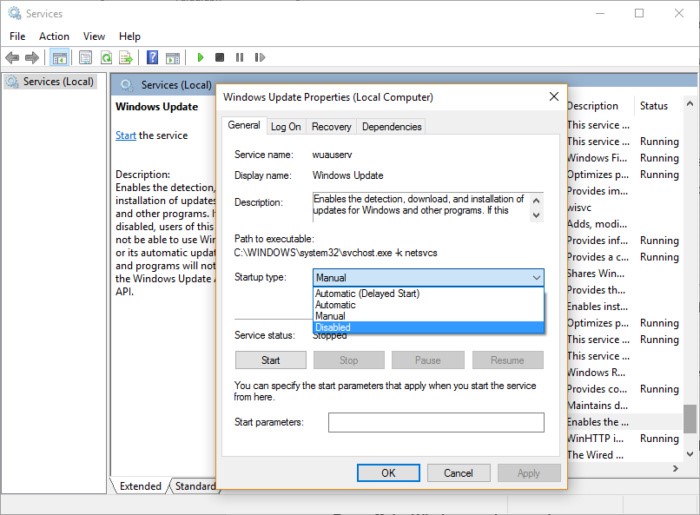The width and height of the screenshot is (700, 515).
Task: Switch to the Standard view tab
Action: (195, 486)
